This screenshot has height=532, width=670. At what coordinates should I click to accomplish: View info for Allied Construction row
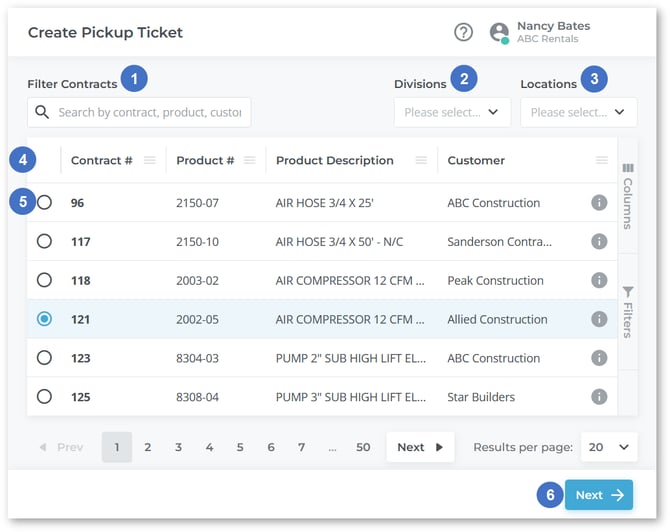click(x=599, y=320)
